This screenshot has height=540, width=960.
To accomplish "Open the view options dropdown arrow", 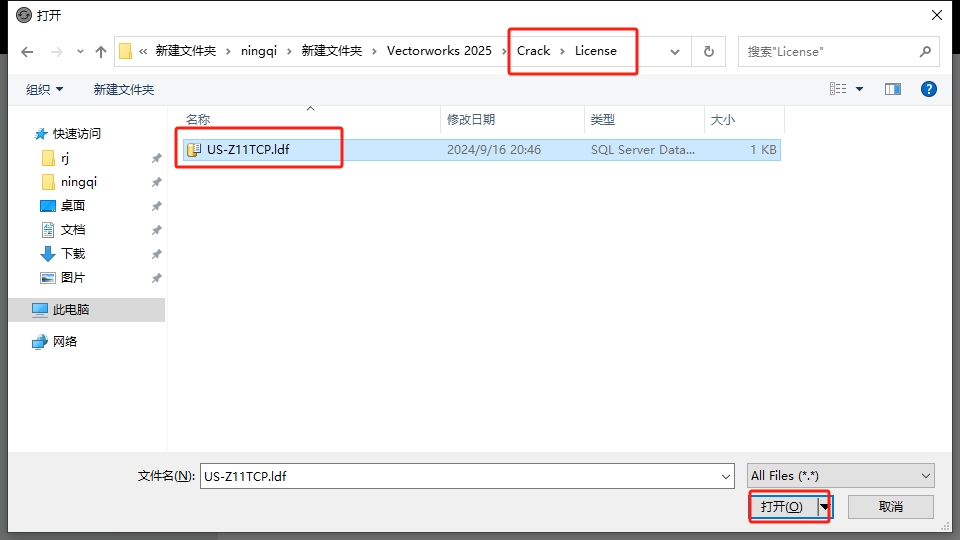I will tap(860, 89).
